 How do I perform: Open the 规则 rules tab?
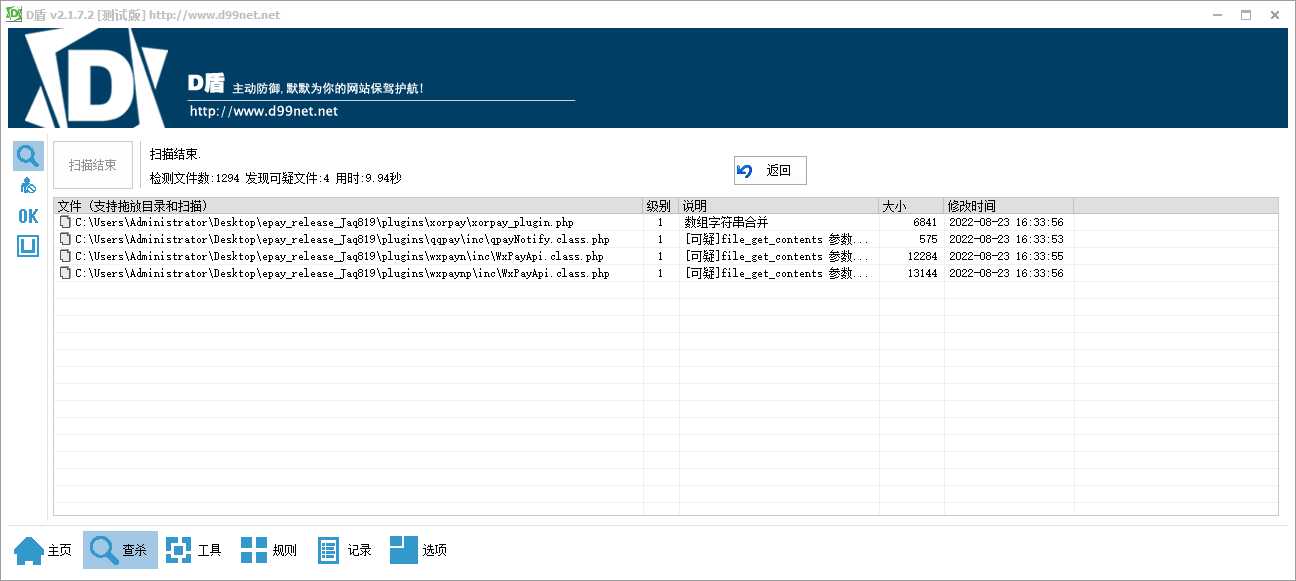coord(269,550)
